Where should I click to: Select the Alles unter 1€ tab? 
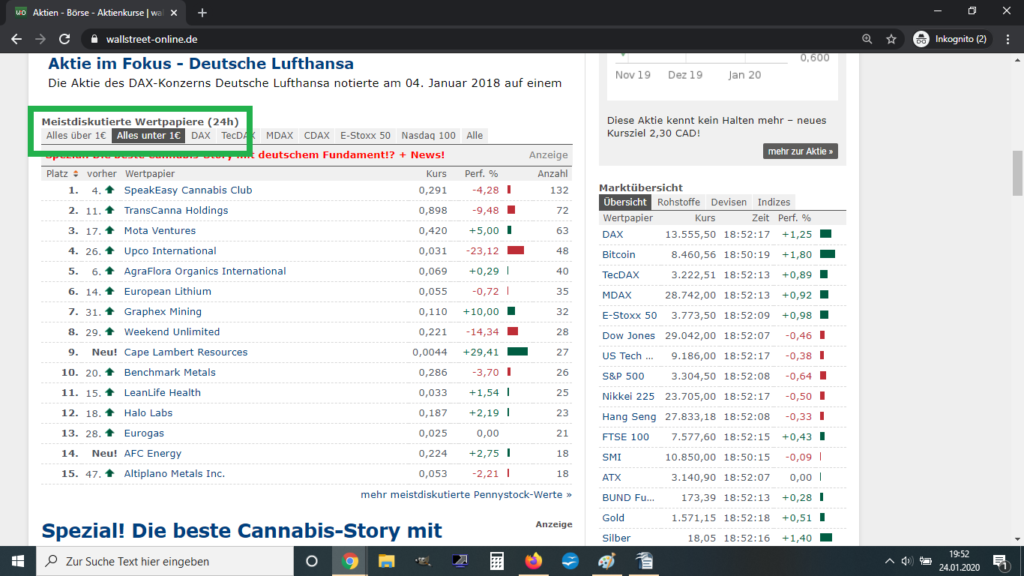148,135
